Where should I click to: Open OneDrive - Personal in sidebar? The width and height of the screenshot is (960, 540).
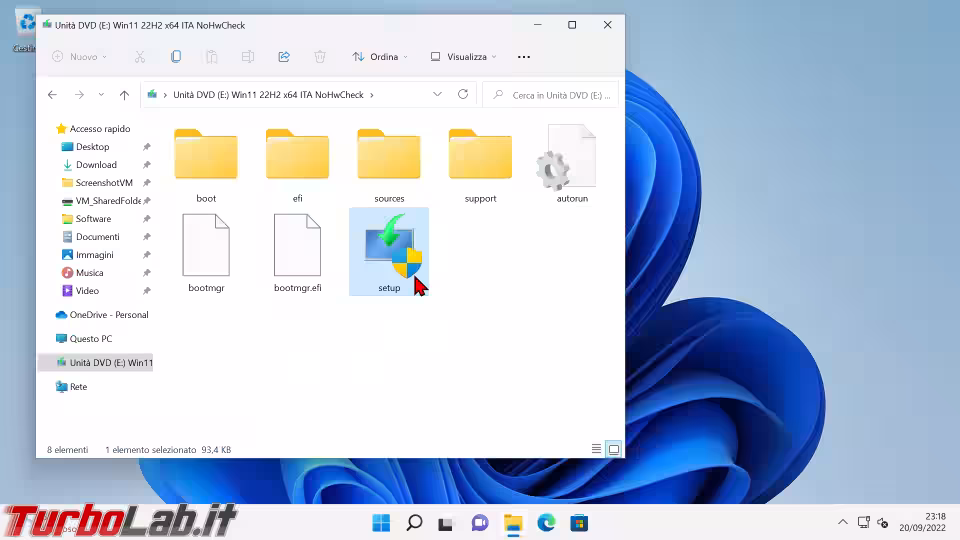102,315
